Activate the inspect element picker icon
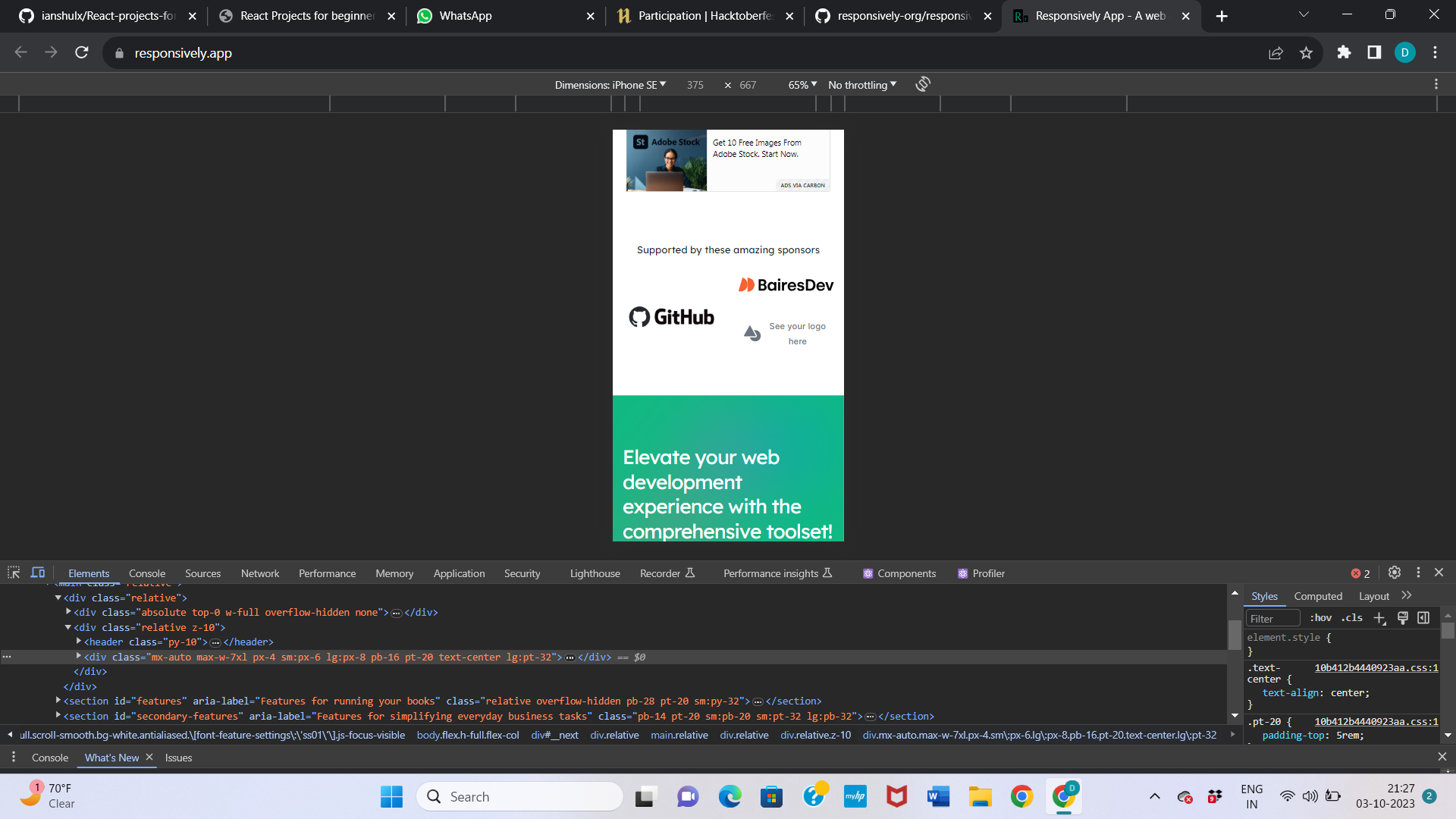The image size is (1456, 819). pos(14,573)
